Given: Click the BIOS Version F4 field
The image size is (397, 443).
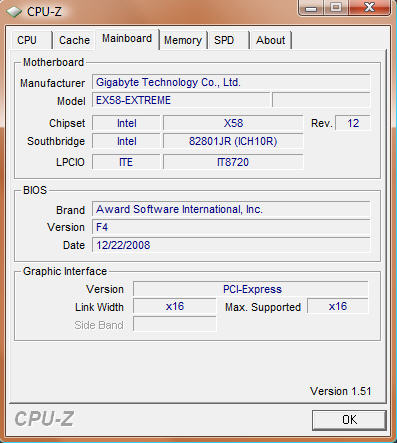Looking at the screenshot, I should coord(231,227).
